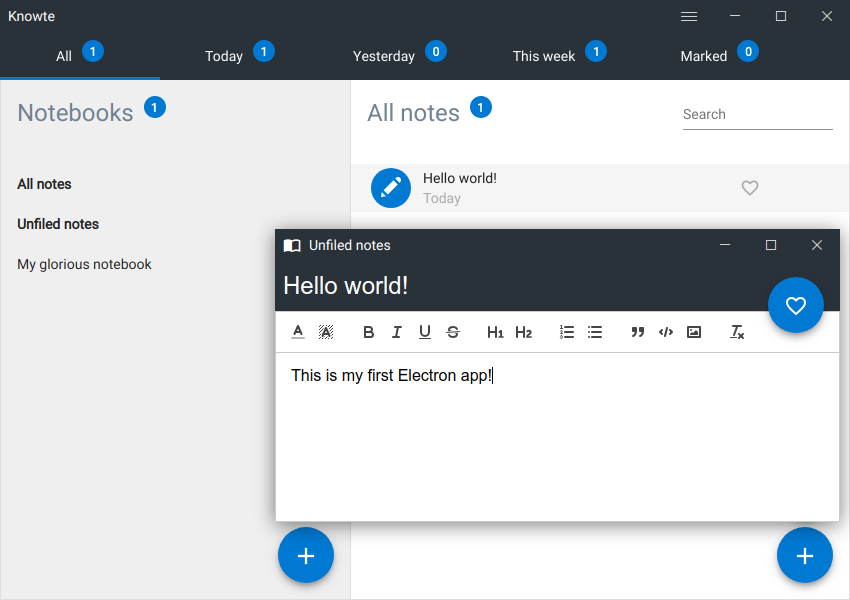Insert a numbered list
The image size is (850, 600).
pos(566,332)
